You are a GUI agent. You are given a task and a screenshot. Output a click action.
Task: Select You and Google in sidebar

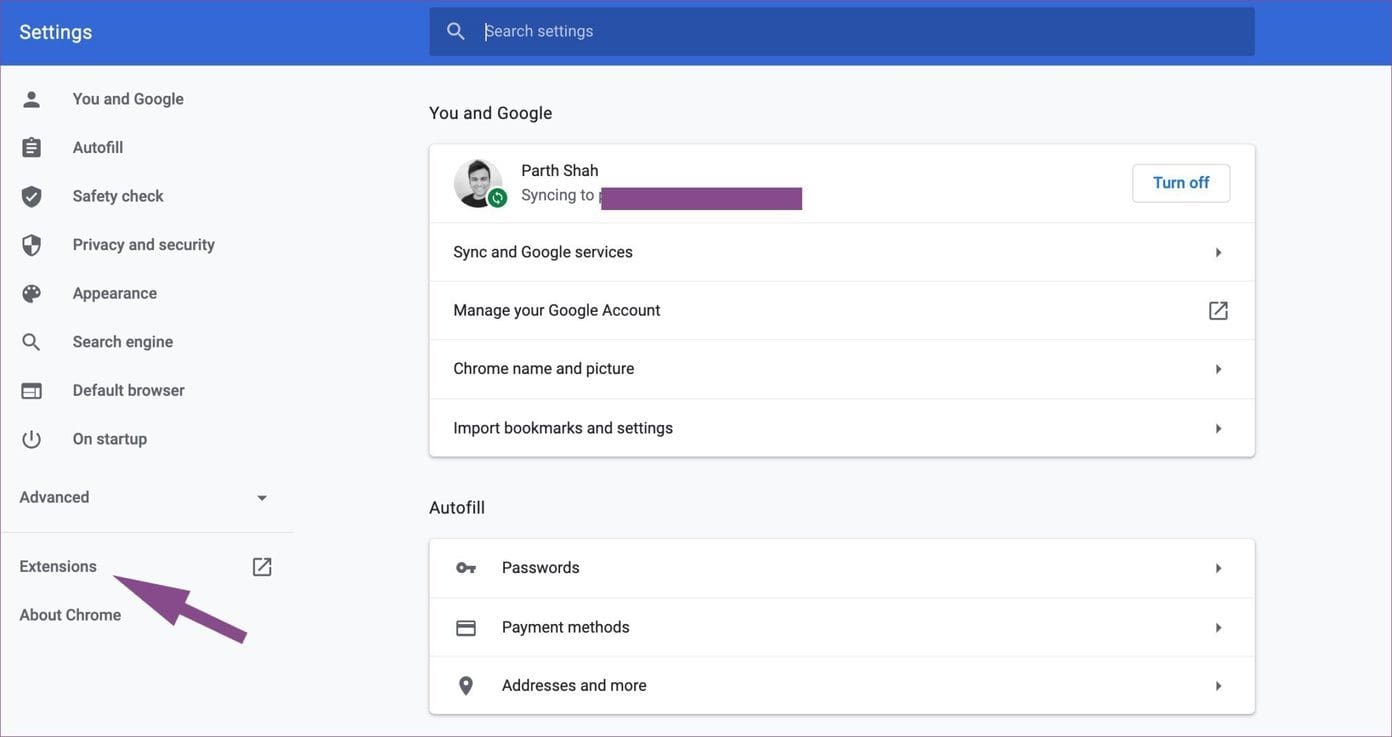point(128,99)
